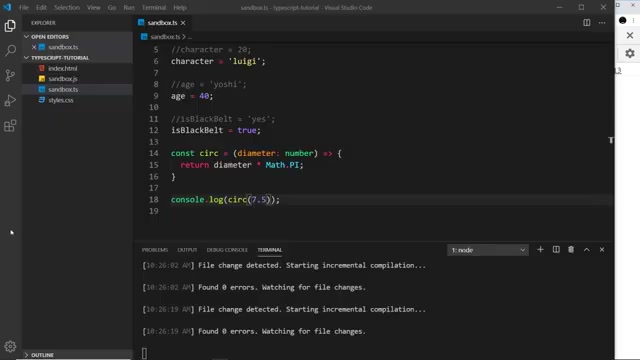
Task: Open editor More Actions ellipsis
Action: (602, 23)
